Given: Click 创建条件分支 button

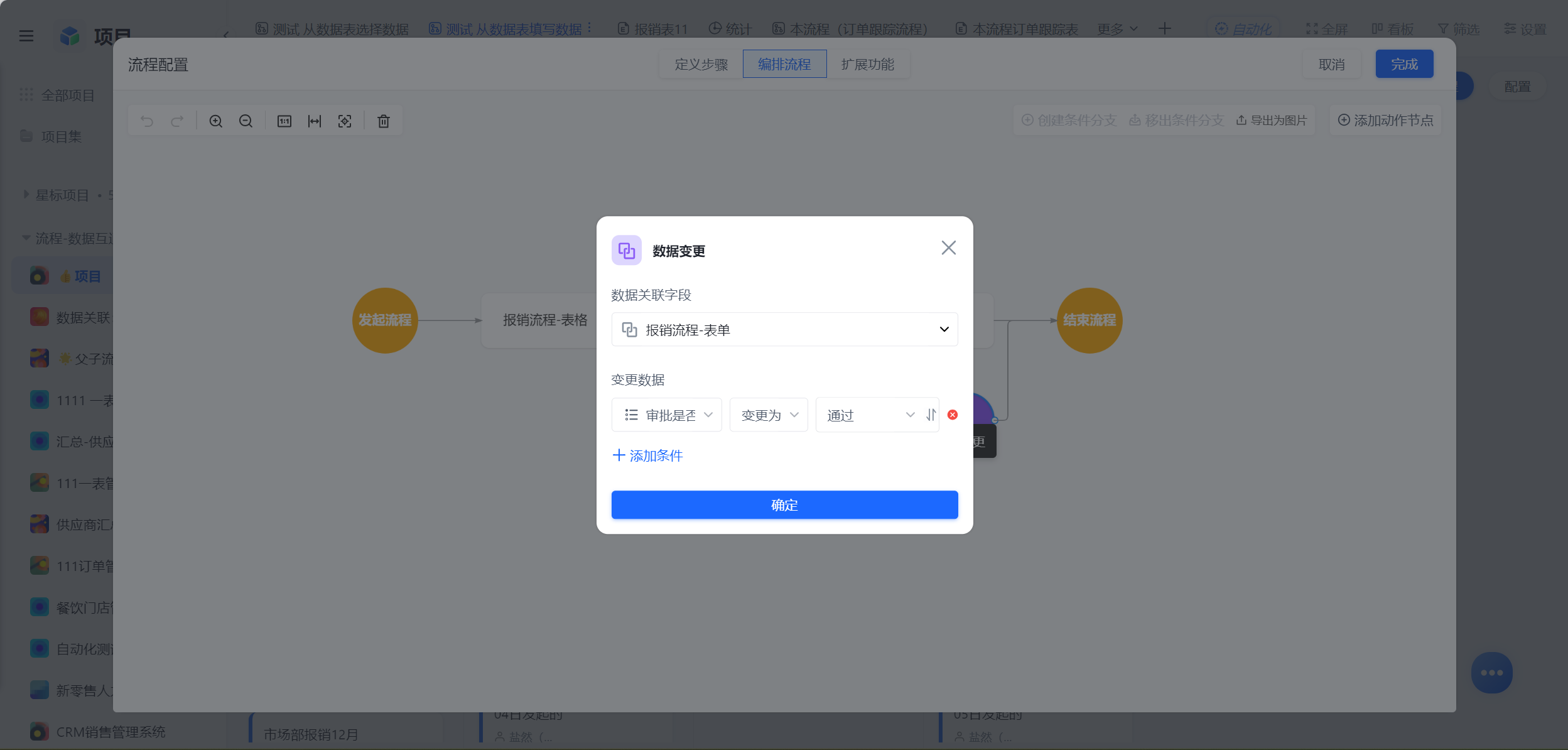Looking at the screenshot, I should tap(1069, 120).
